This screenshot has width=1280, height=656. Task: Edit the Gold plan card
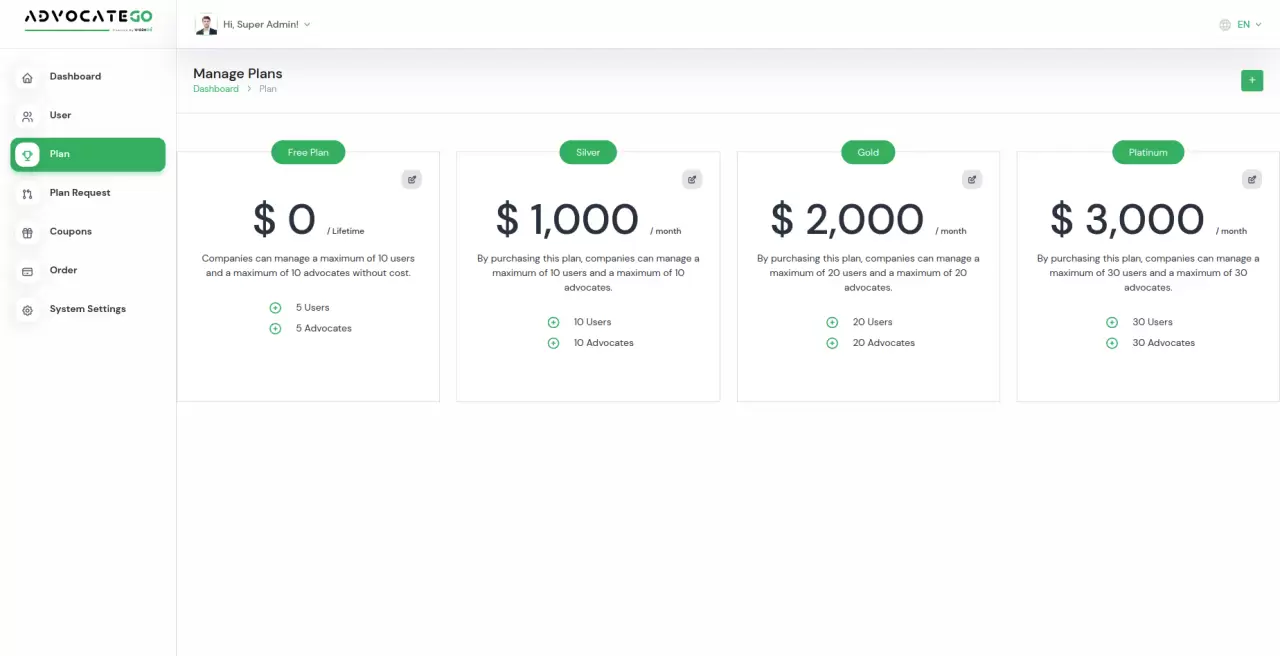click(x=972, y=179)
